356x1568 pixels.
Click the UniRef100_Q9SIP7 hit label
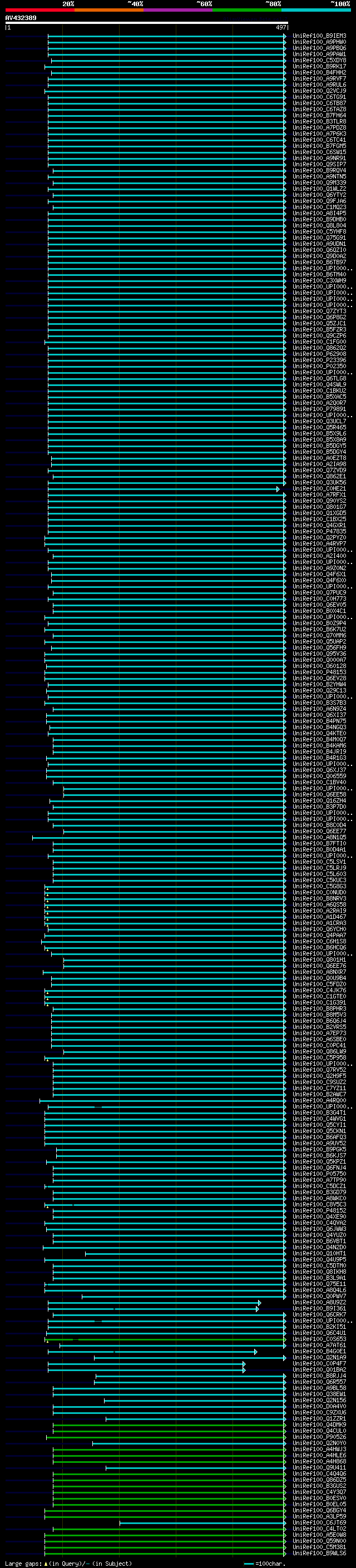[x=319, y=164]
